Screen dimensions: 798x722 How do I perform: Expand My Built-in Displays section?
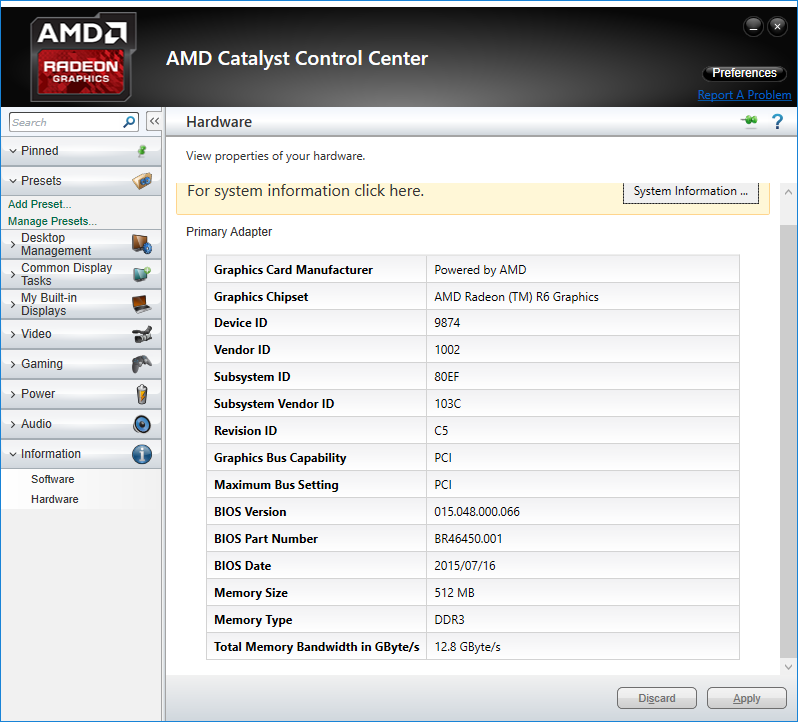[13, 305]
